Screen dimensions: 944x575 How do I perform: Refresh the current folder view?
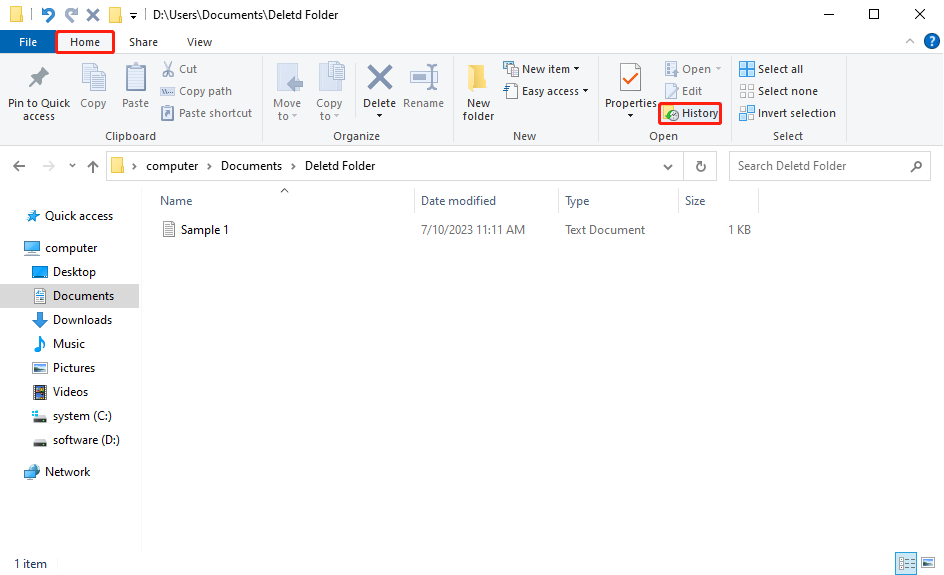[701, 166]
